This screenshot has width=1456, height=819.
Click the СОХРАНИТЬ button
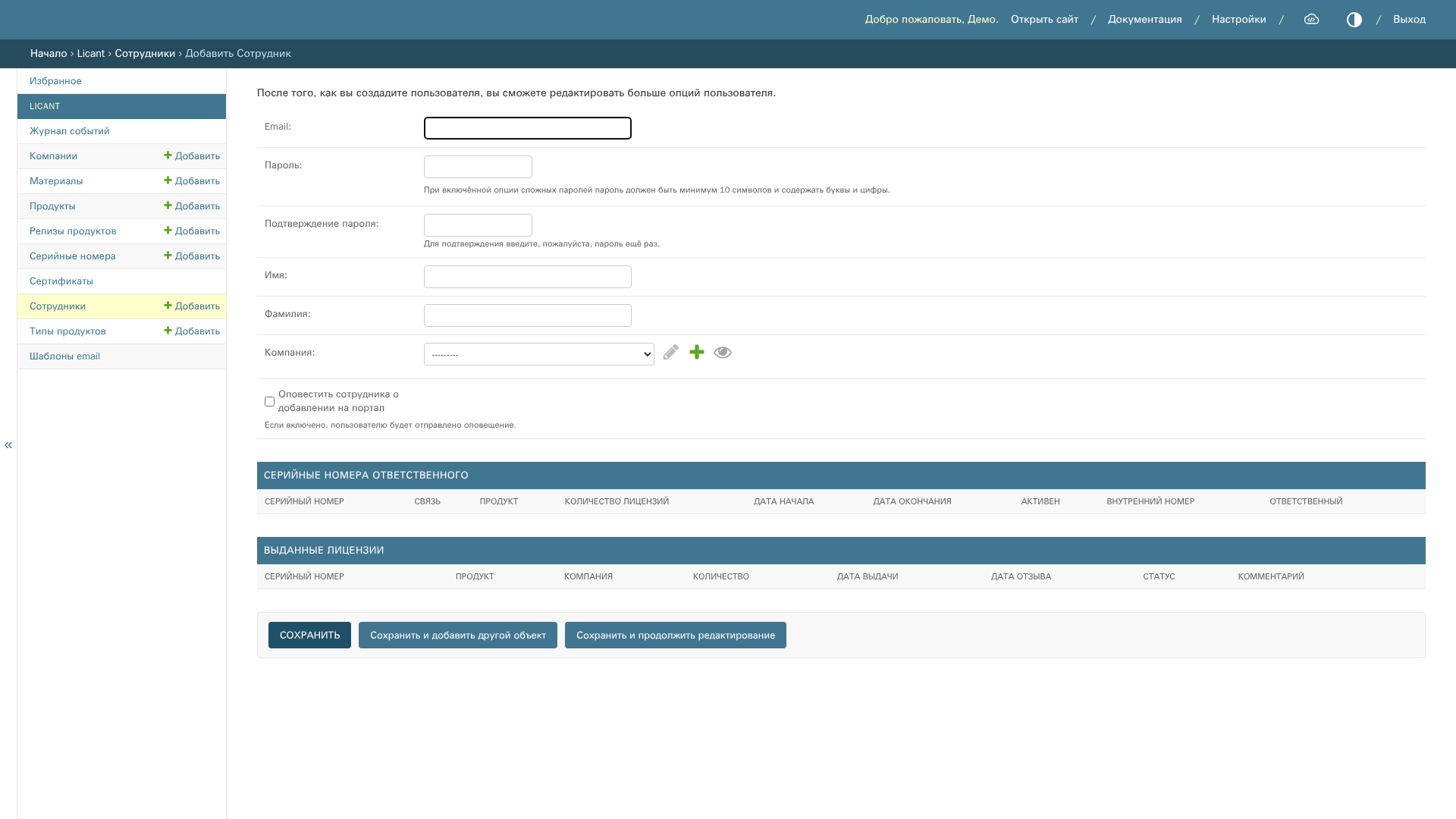309,635
